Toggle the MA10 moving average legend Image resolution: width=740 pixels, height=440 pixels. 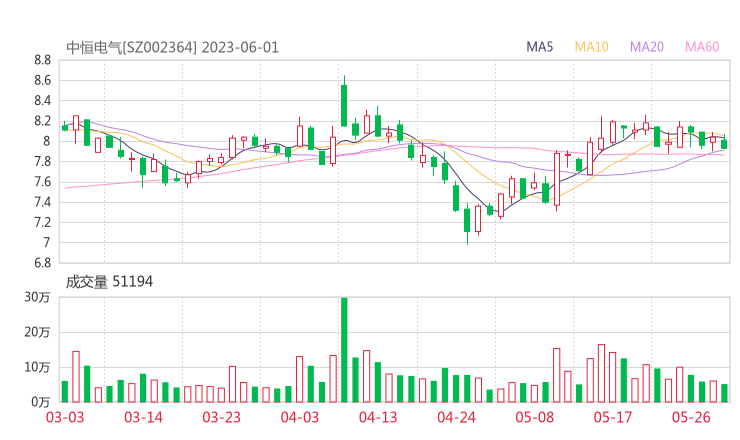pyautogui.click(x=592, y=47)
